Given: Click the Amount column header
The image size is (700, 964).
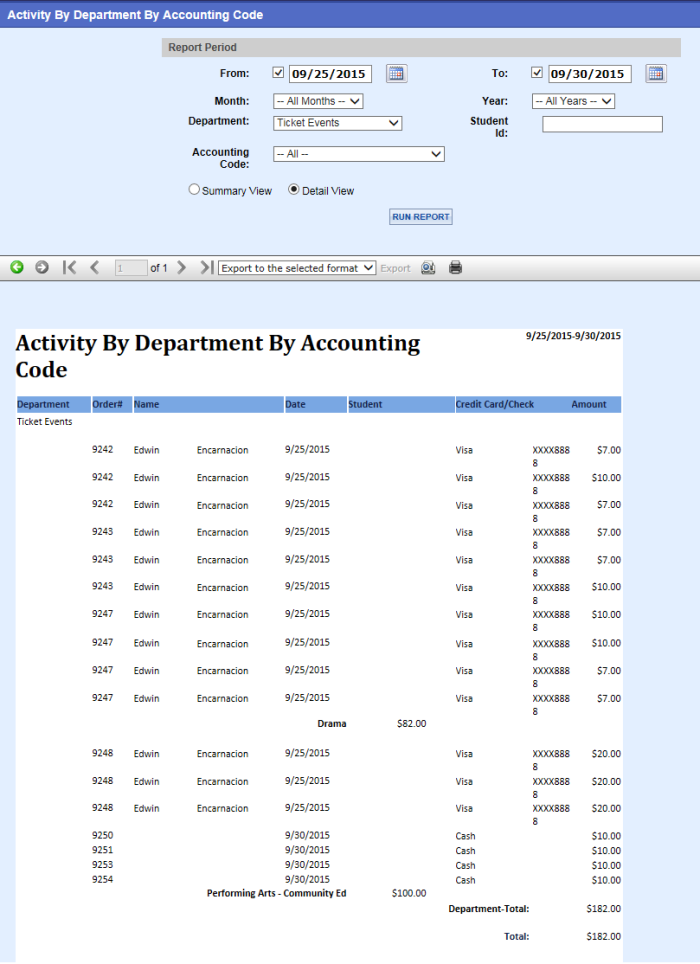Looking at the screenshot, I should coord(589,405).
